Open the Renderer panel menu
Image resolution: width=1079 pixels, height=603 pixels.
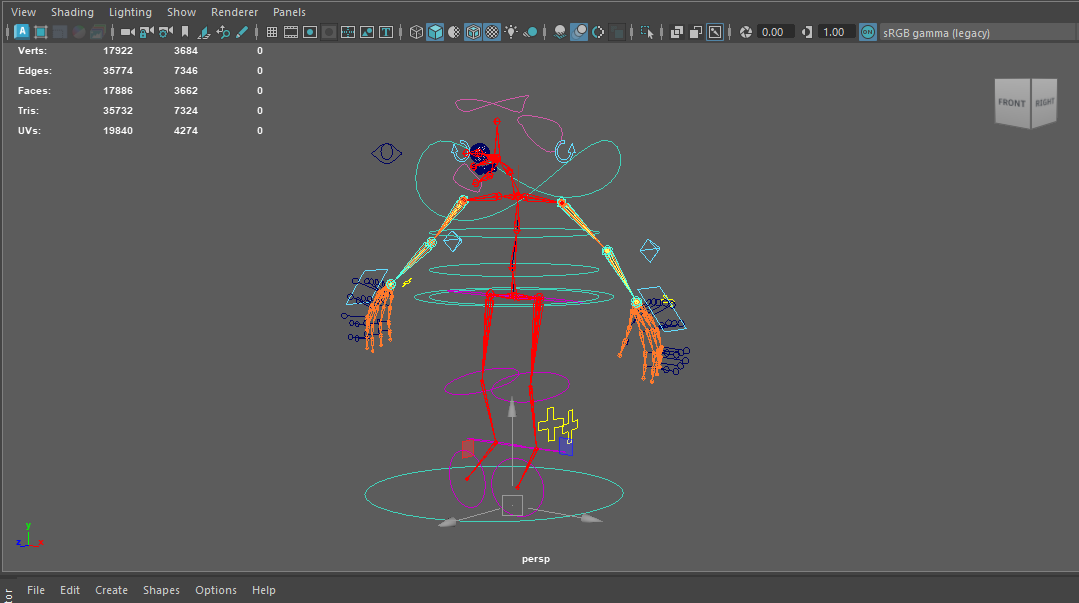pos(234,12)
